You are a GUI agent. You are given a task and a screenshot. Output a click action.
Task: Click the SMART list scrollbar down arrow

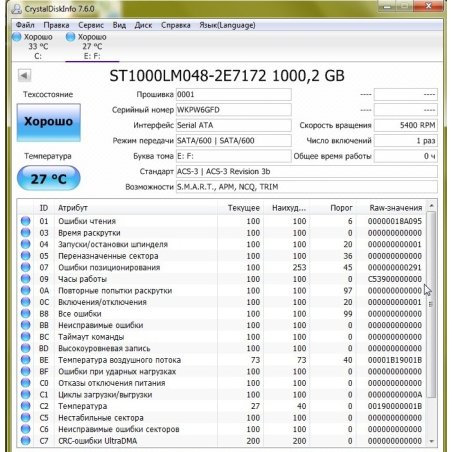tap(431, 441)
